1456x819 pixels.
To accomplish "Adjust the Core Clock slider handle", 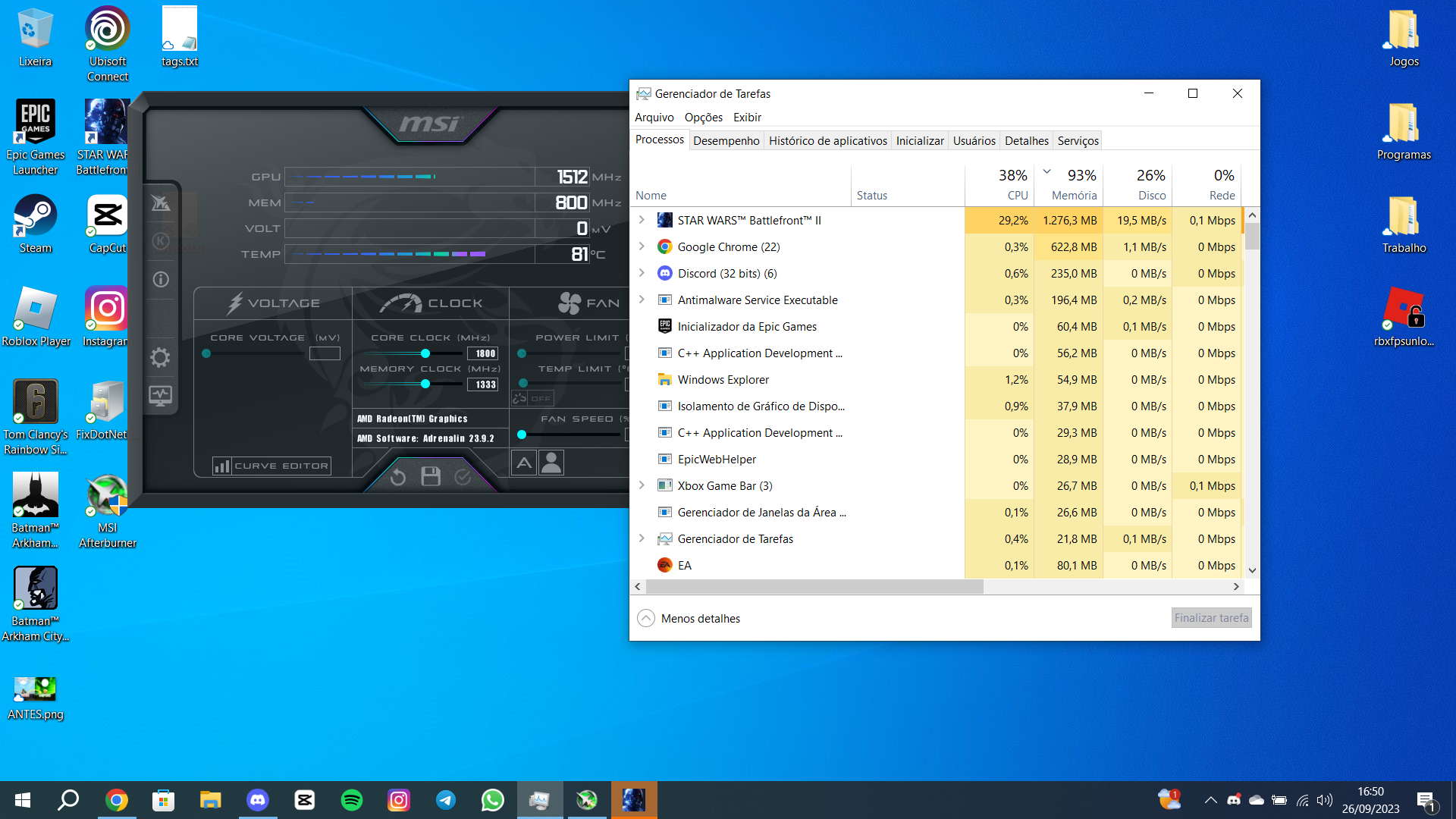I will pos(425,353).
